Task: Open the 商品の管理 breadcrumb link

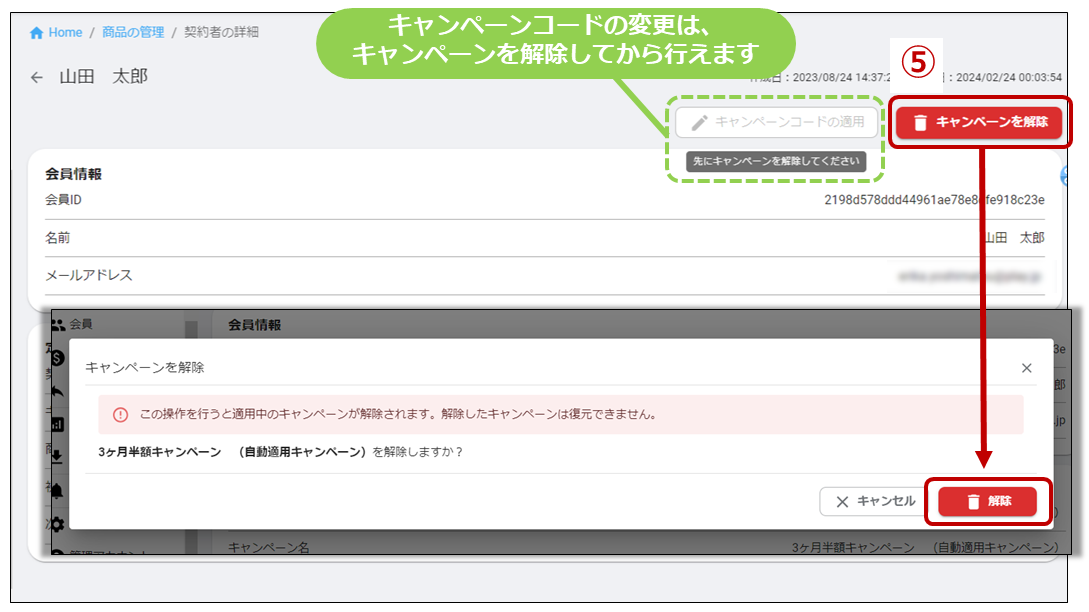Action: pyautogui.click(x=133, y=33)
